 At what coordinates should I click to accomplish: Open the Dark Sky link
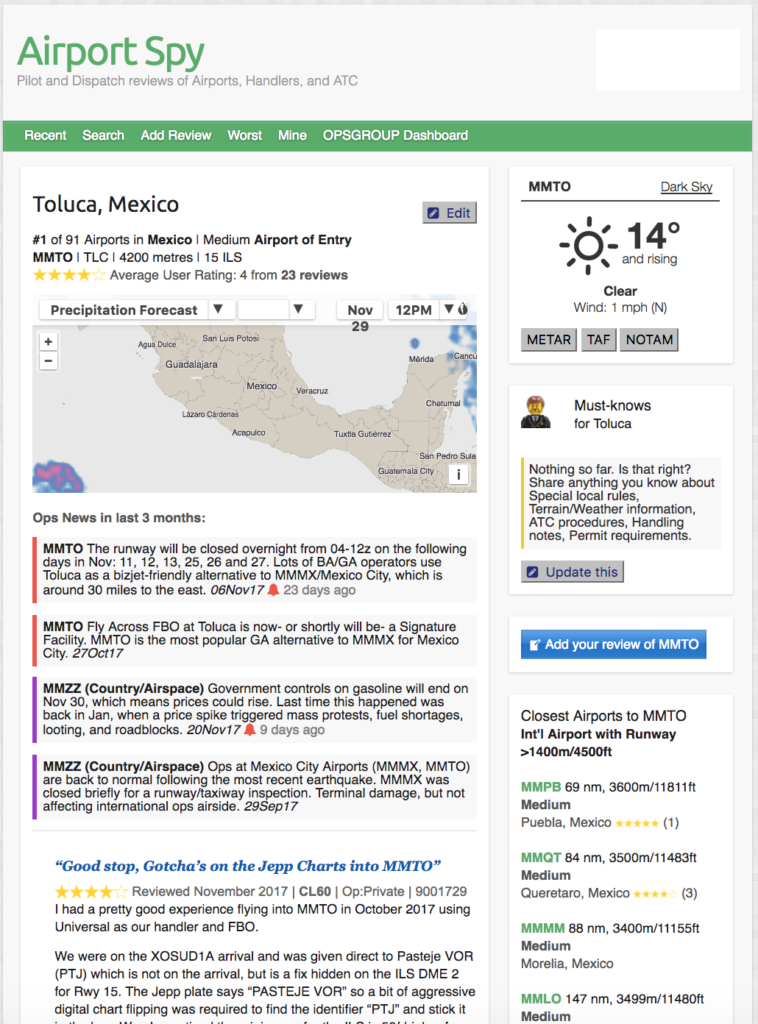[686, 187]
